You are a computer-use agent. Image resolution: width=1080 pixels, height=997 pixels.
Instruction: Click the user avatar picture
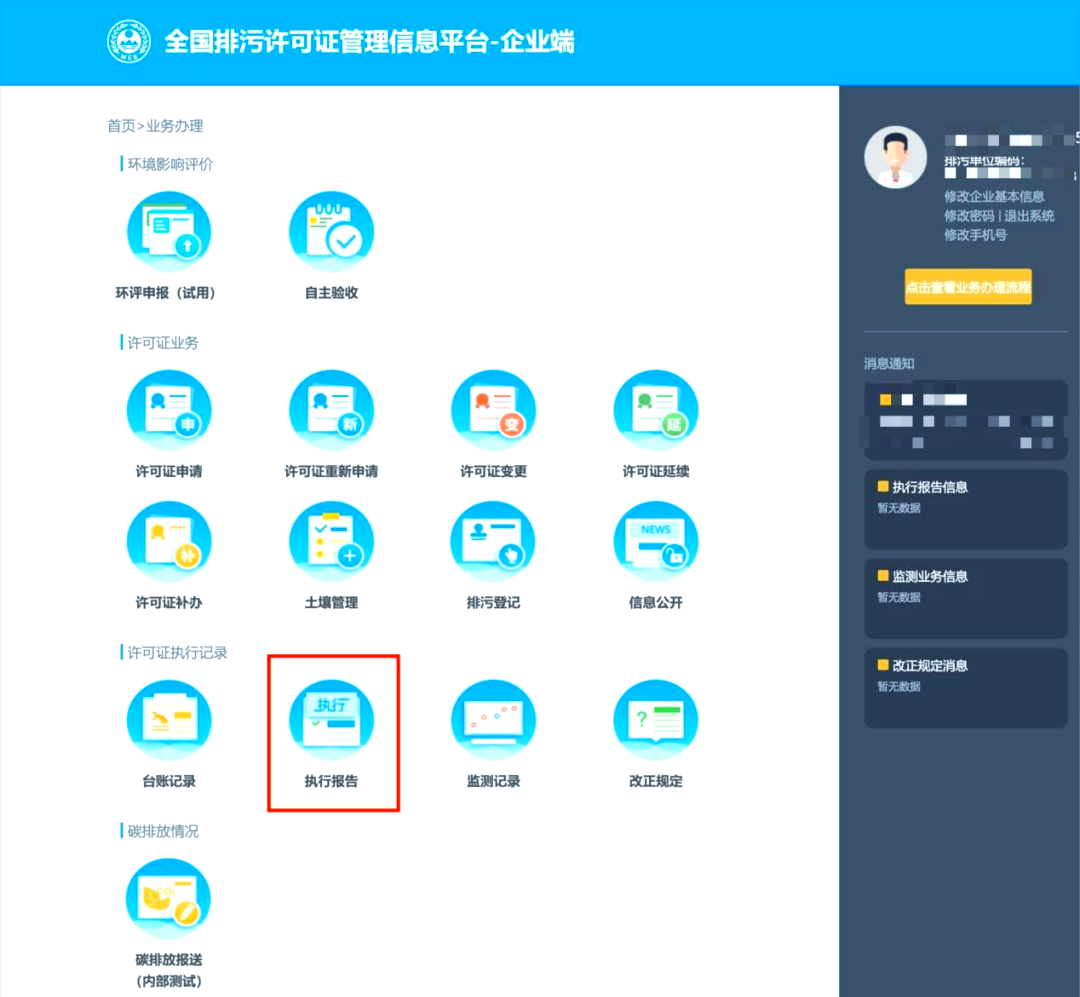tap(895, 157)
